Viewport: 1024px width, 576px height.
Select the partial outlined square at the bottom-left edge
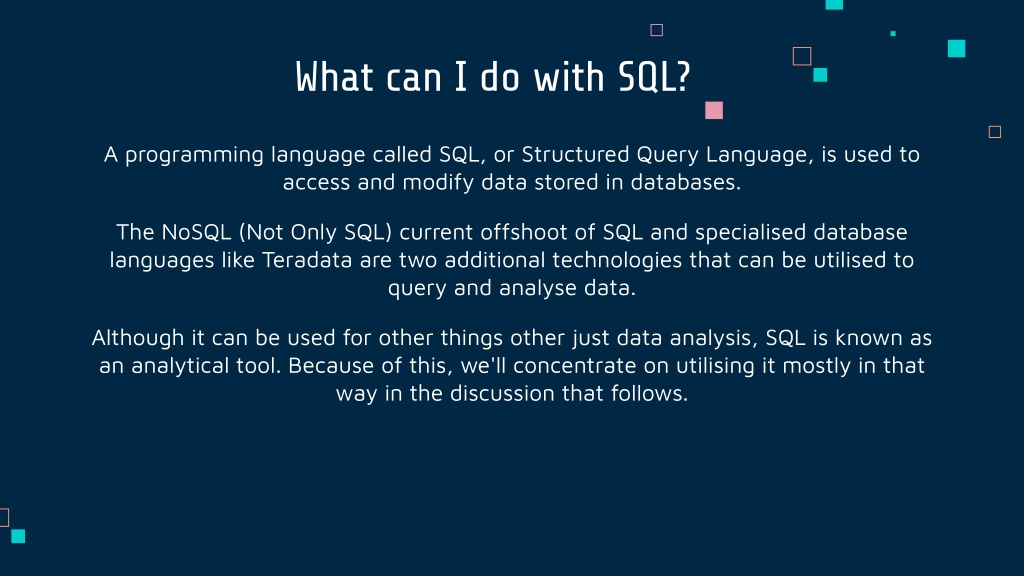[4, 517]
